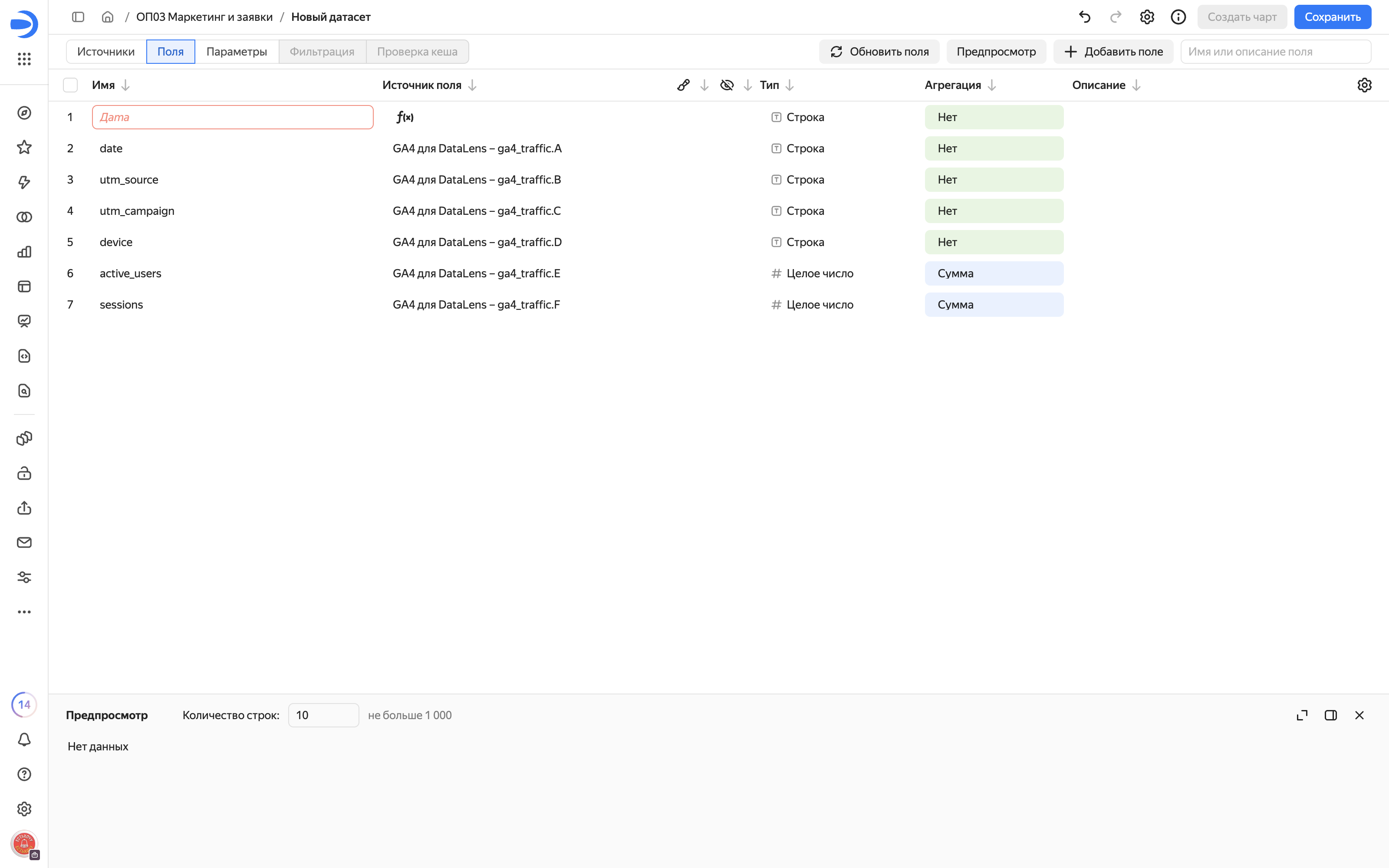Go to home via breadcrumb house icon
This screenshot has width=1389, height=868.
pos(107,17)
